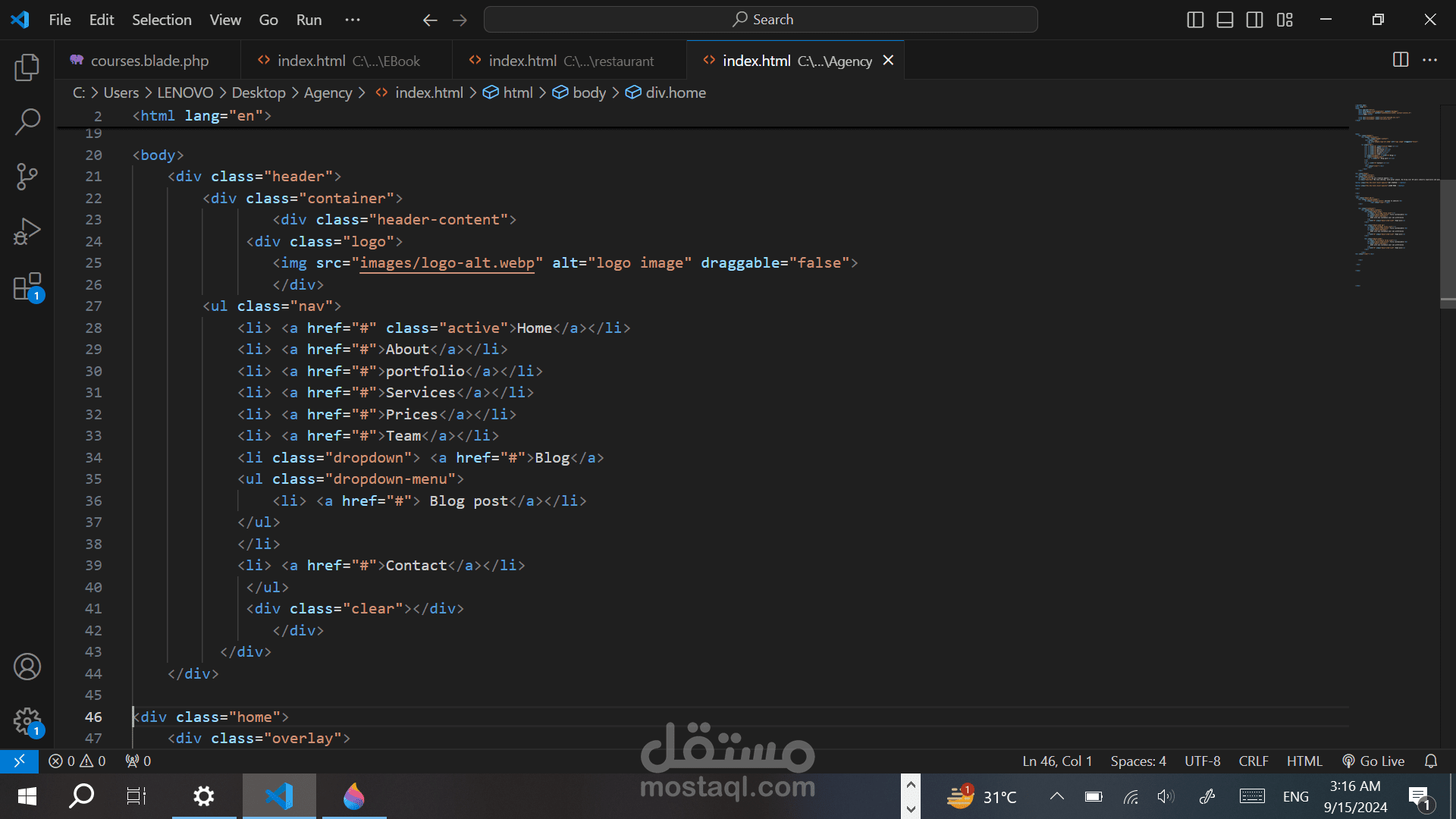
Task: Open the Source Control view
Action: point(27,177)
